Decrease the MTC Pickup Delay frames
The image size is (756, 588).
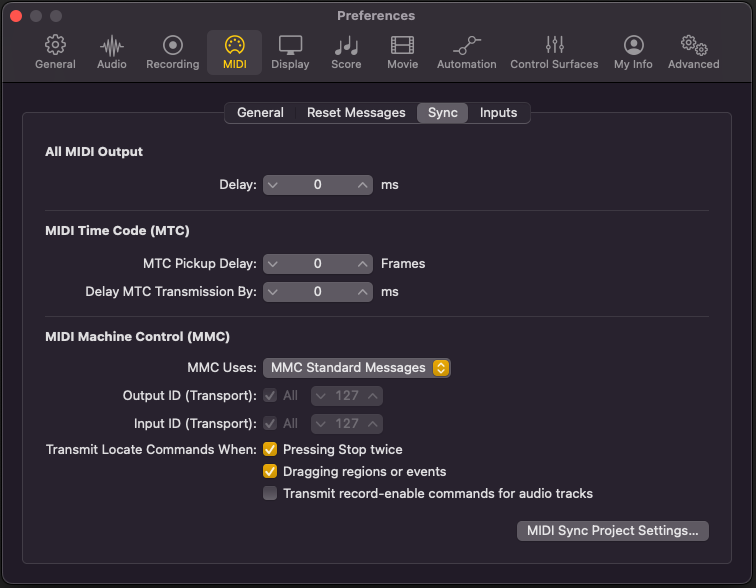click(273, 264)
